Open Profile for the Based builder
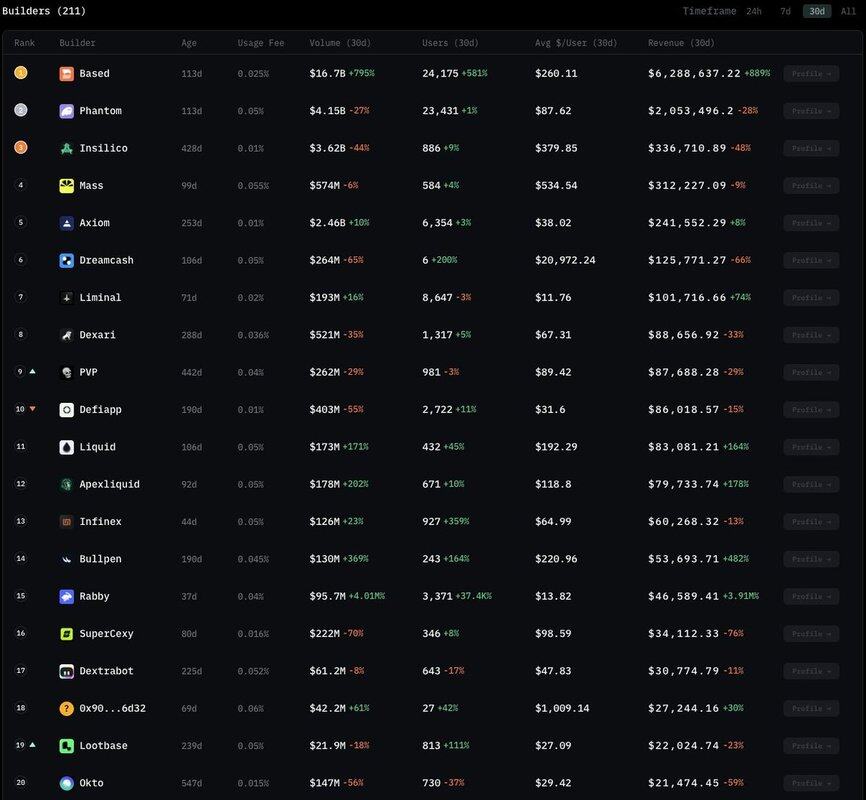 811,74
